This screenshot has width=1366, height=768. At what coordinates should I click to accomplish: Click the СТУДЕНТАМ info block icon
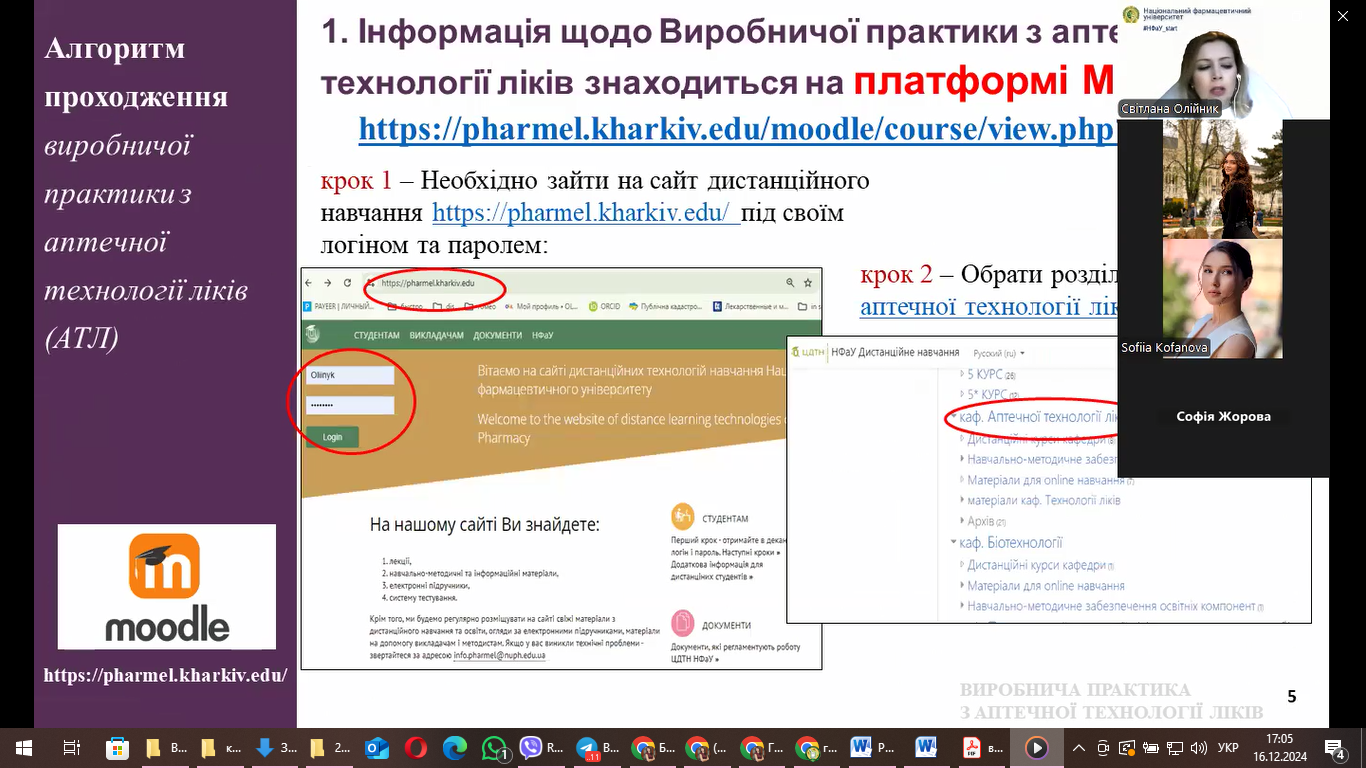(x=684, y=517)
